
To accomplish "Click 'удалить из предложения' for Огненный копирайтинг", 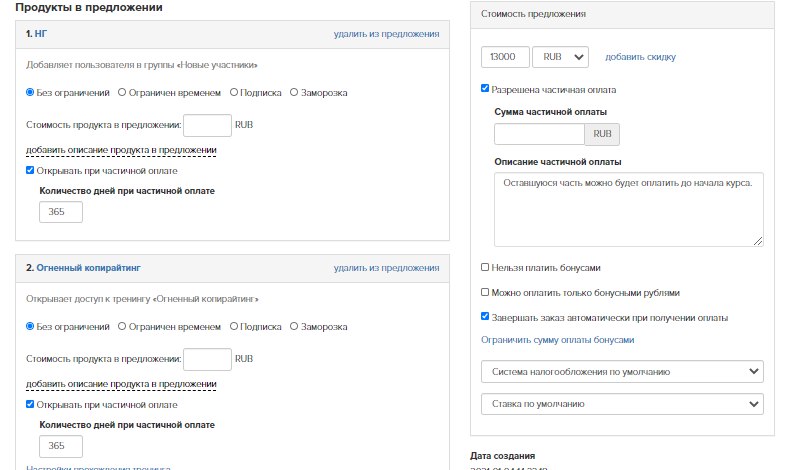I will pos(386,268).
